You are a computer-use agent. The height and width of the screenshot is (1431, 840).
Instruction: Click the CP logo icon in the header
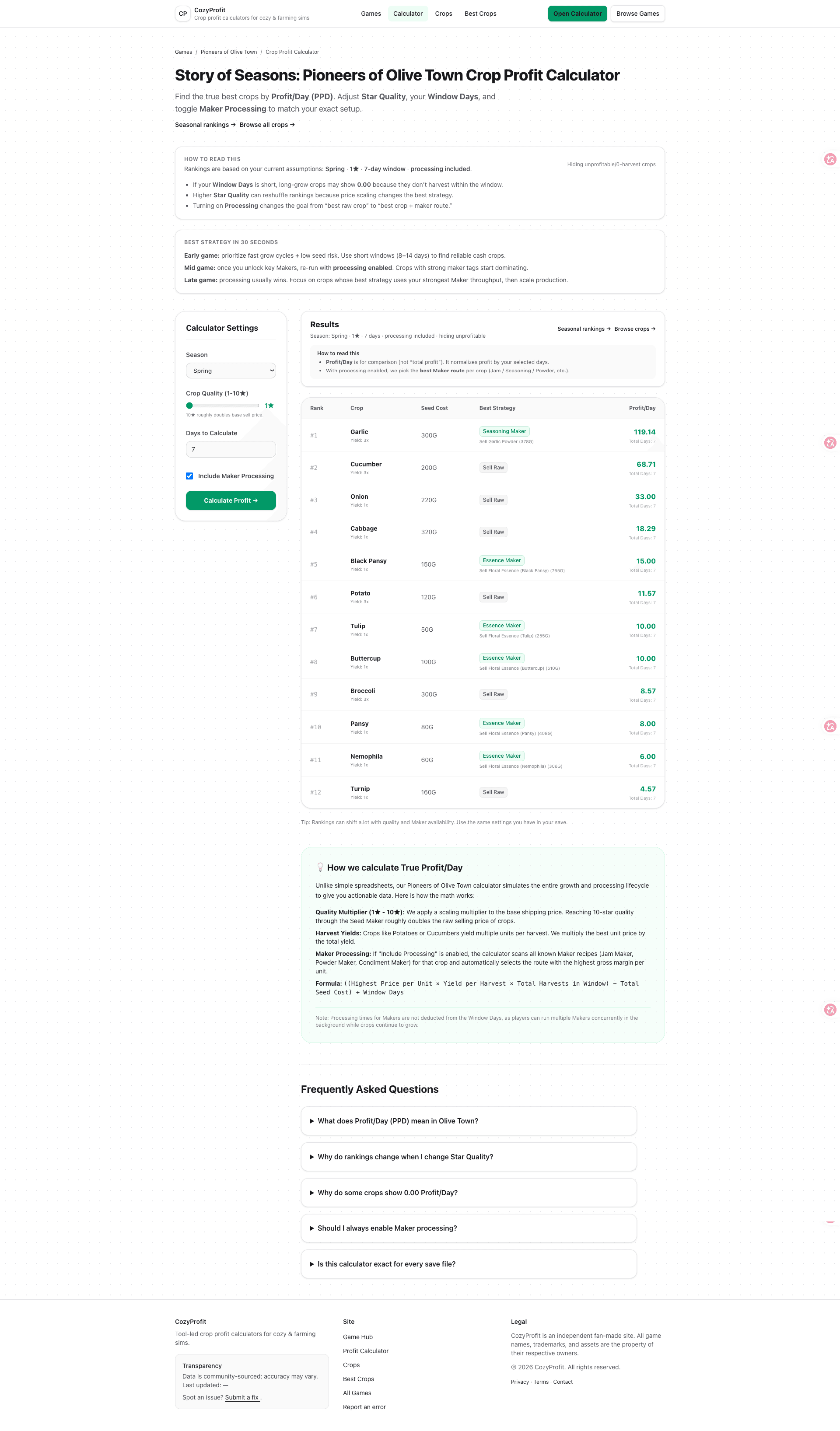tap(182, 13)
